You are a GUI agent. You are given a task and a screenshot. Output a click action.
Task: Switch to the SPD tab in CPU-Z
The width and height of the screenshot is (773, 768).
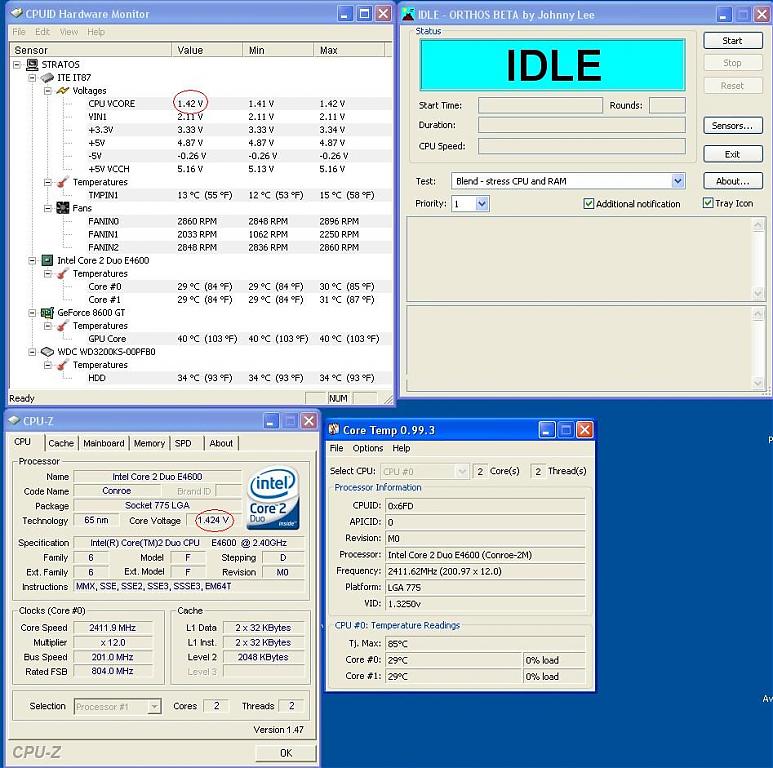[183, 443]
